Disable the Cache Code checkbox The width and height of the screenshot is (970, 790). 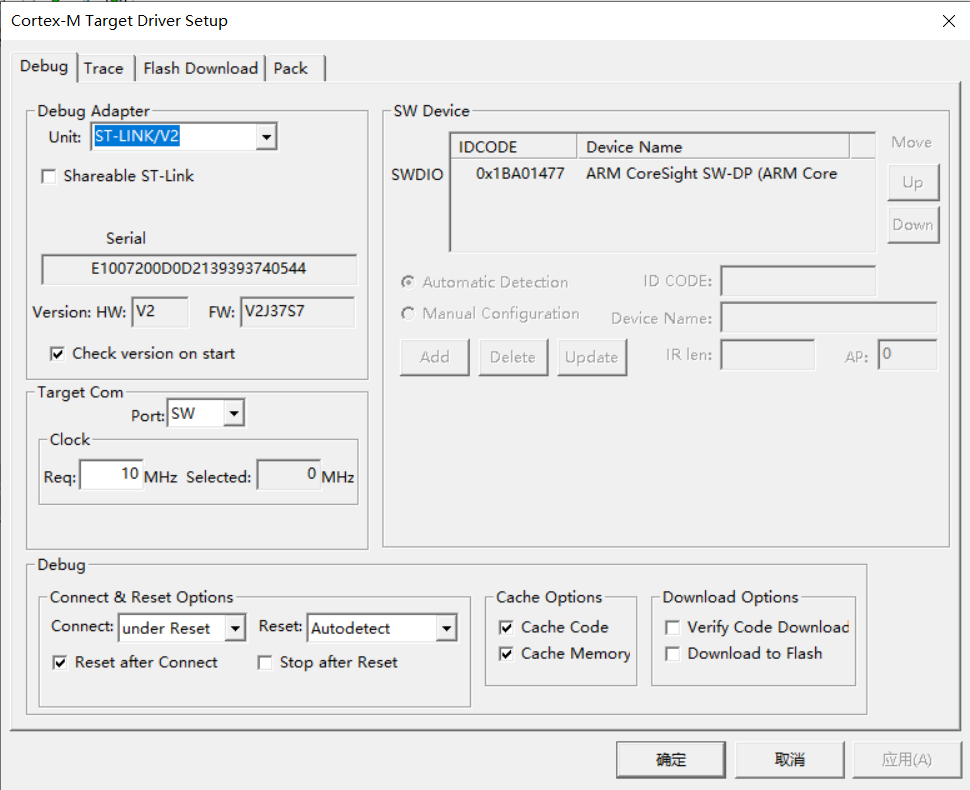pyautogui.click(x=507, y=628)
